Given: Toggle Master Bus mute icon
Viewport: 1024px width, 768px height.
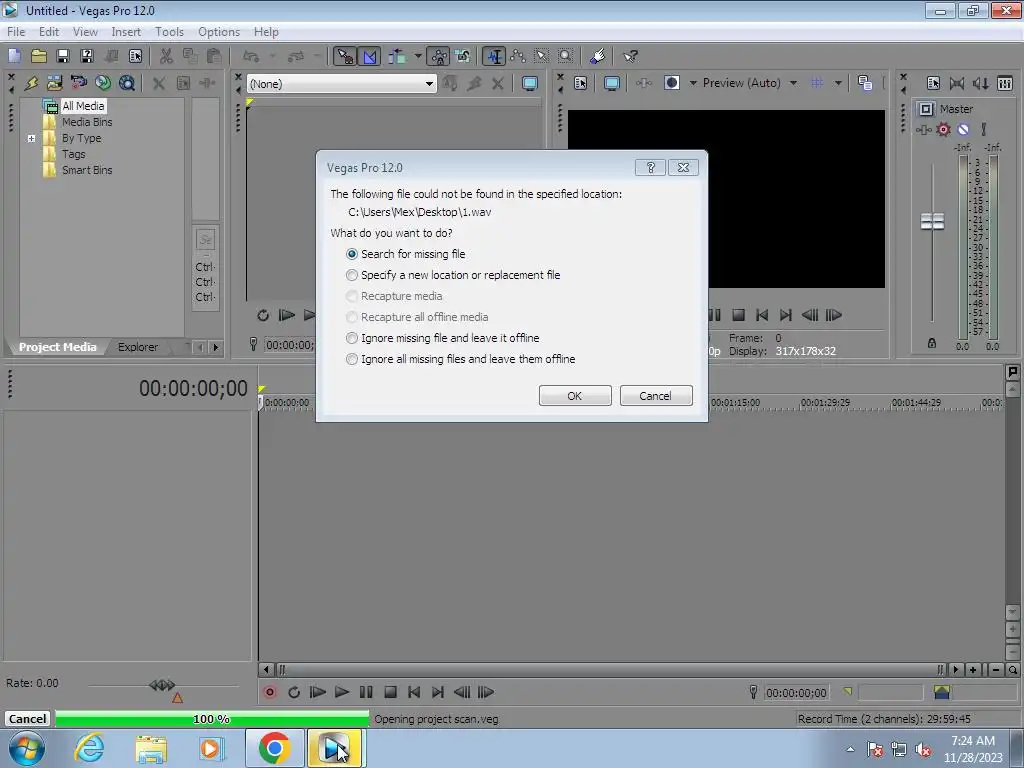Looking at the screenshot, I should [x=963, y=129].
